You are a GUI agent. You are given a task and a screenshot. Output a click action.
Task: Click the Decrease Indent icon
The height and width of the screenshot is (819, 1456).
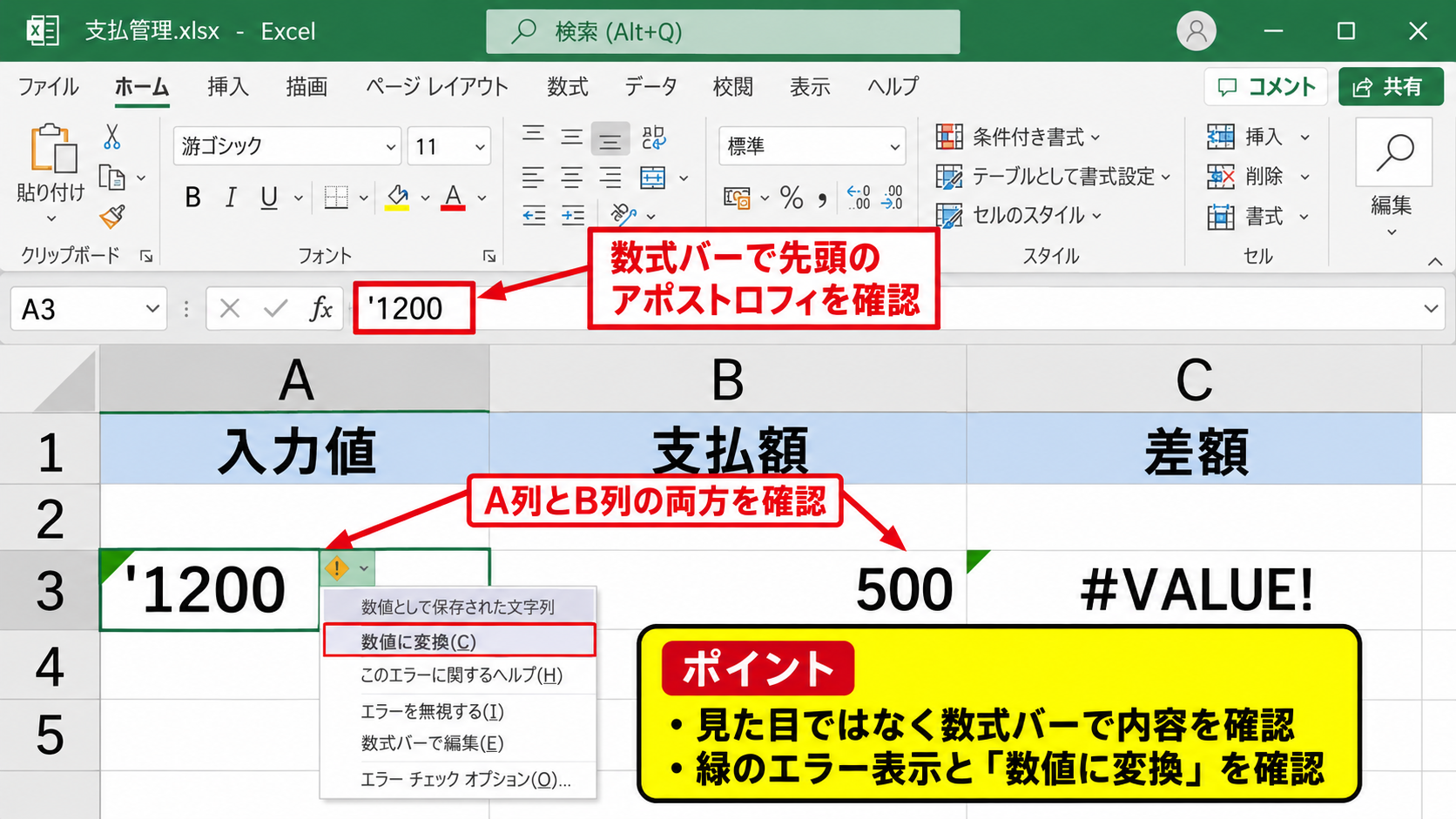[x=534, y=215]
